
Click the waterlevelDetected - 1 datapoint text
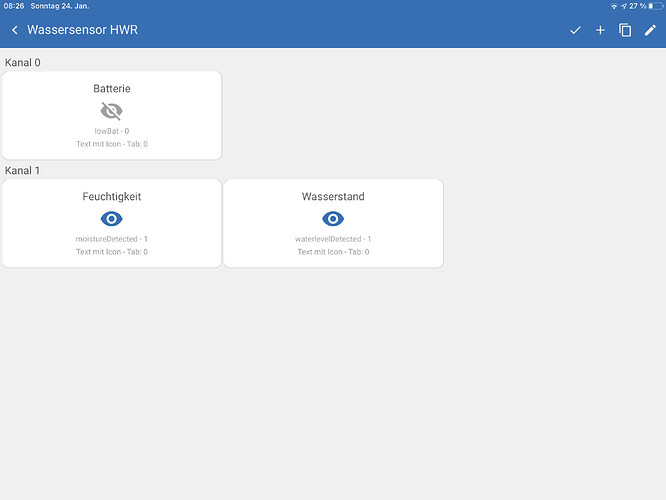pos(333,239)
